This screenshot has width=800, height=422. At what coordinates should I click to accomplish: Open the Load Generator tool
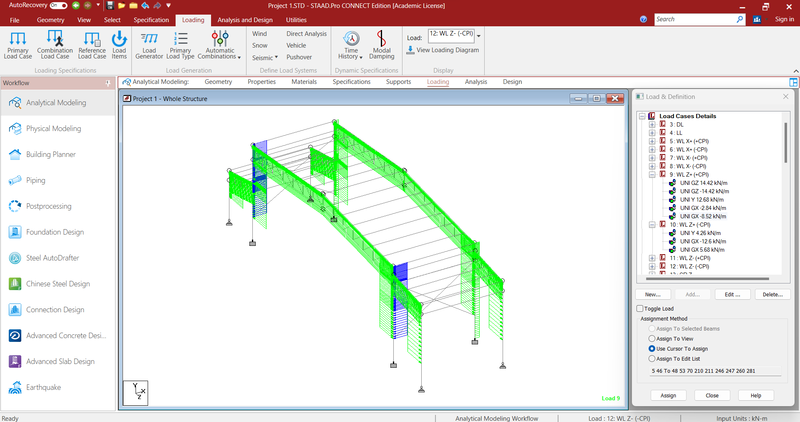(149, 45)
